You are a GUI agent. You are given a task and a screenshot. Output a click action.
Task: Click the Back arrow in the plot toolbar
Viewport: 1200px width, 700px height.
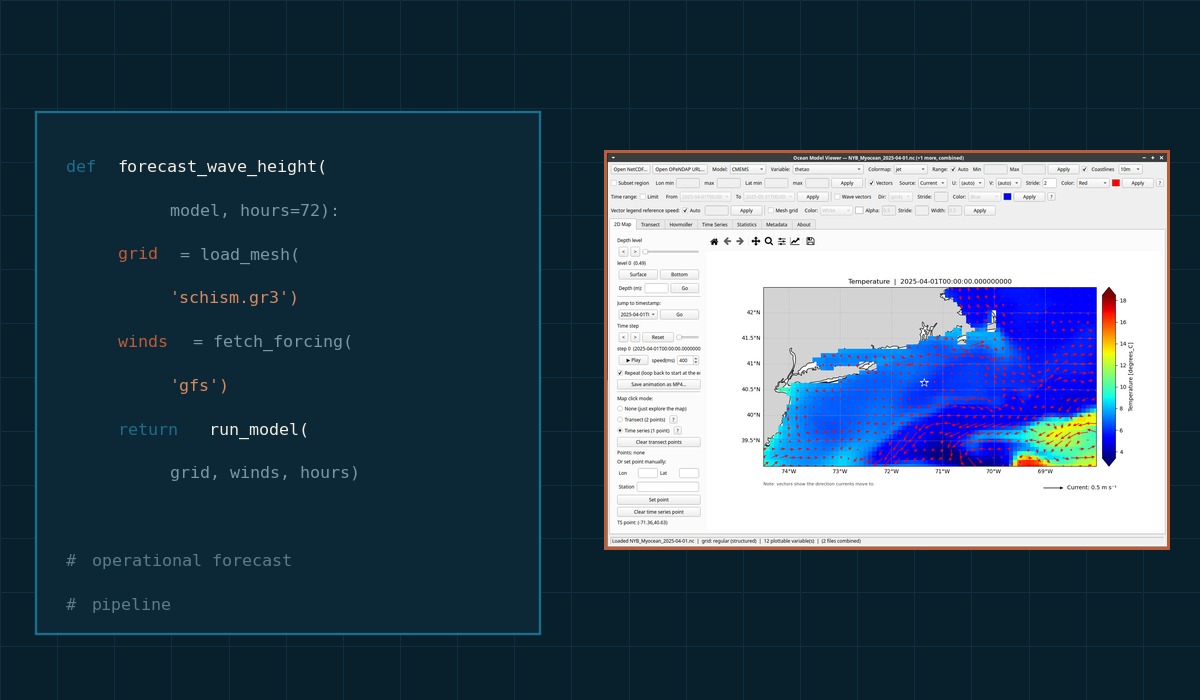click(727, 241)
